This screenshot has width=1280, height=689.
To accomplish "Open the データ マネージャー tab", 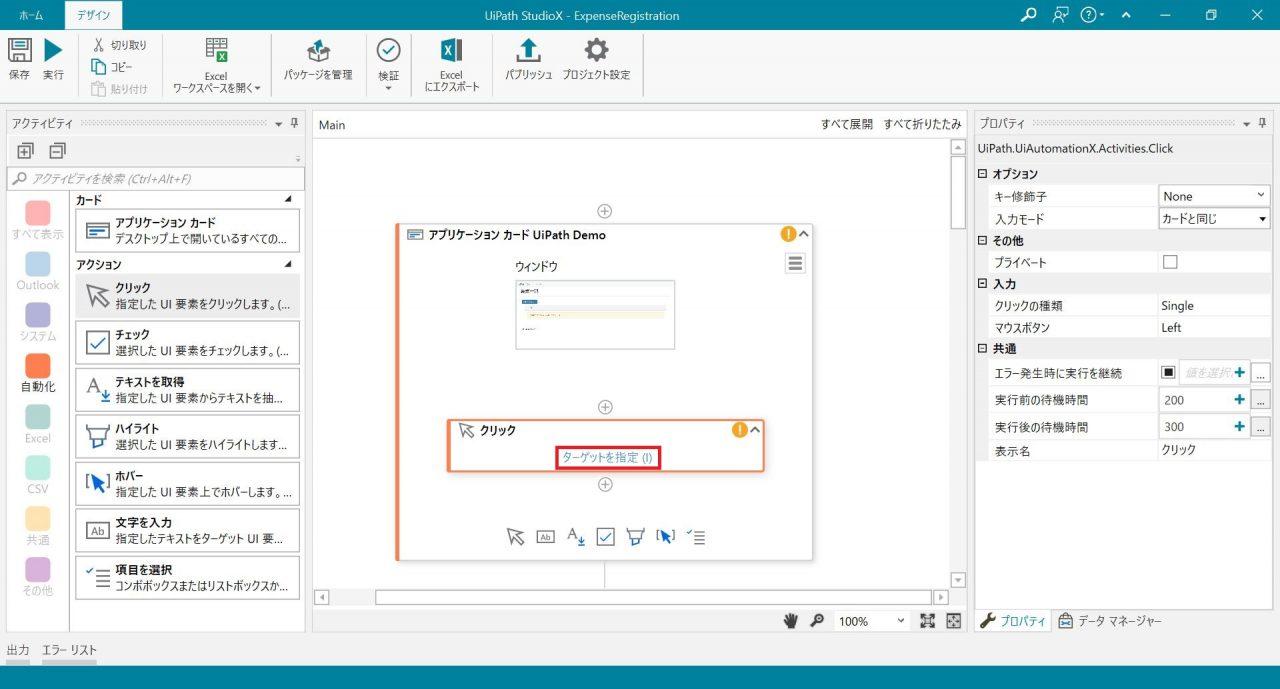I will pos(1111,621).
